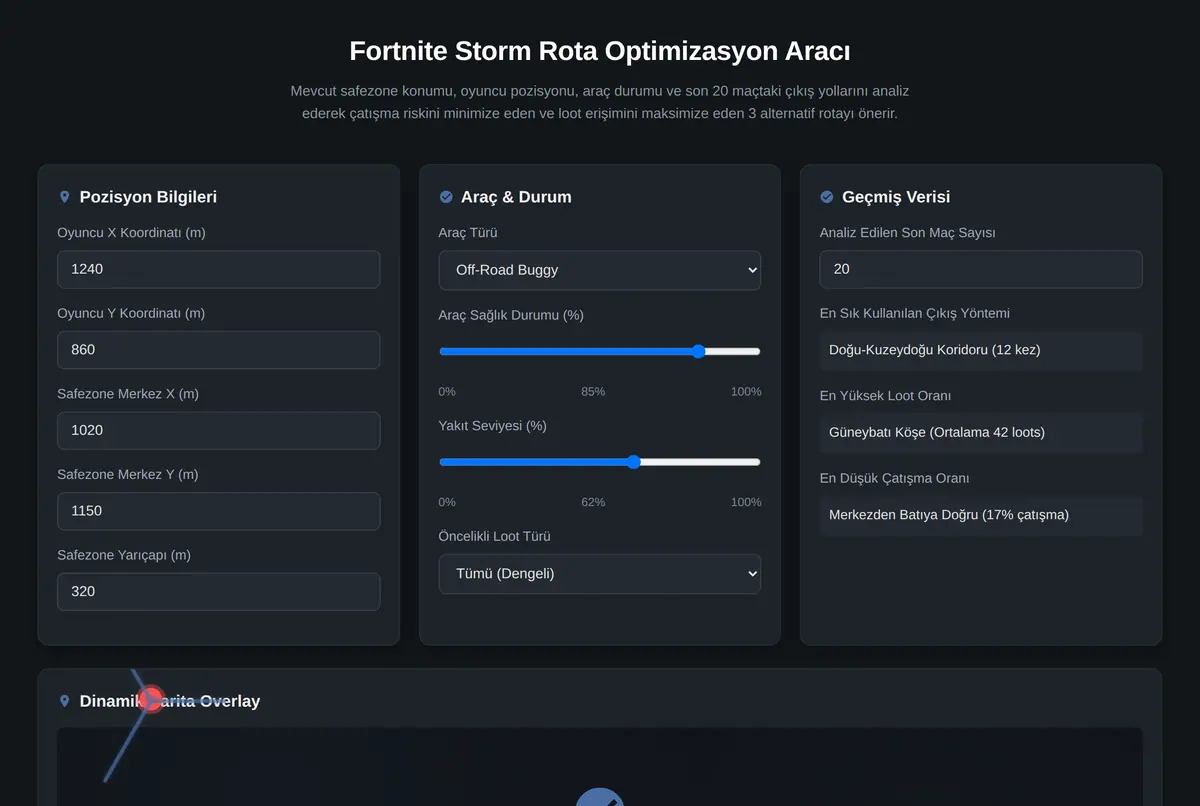Click 'Merkezden Batıya Doğru (17% çatışma)' value
The width and height of the screenshot is (1200, 806).
click(x=981, y=515)
